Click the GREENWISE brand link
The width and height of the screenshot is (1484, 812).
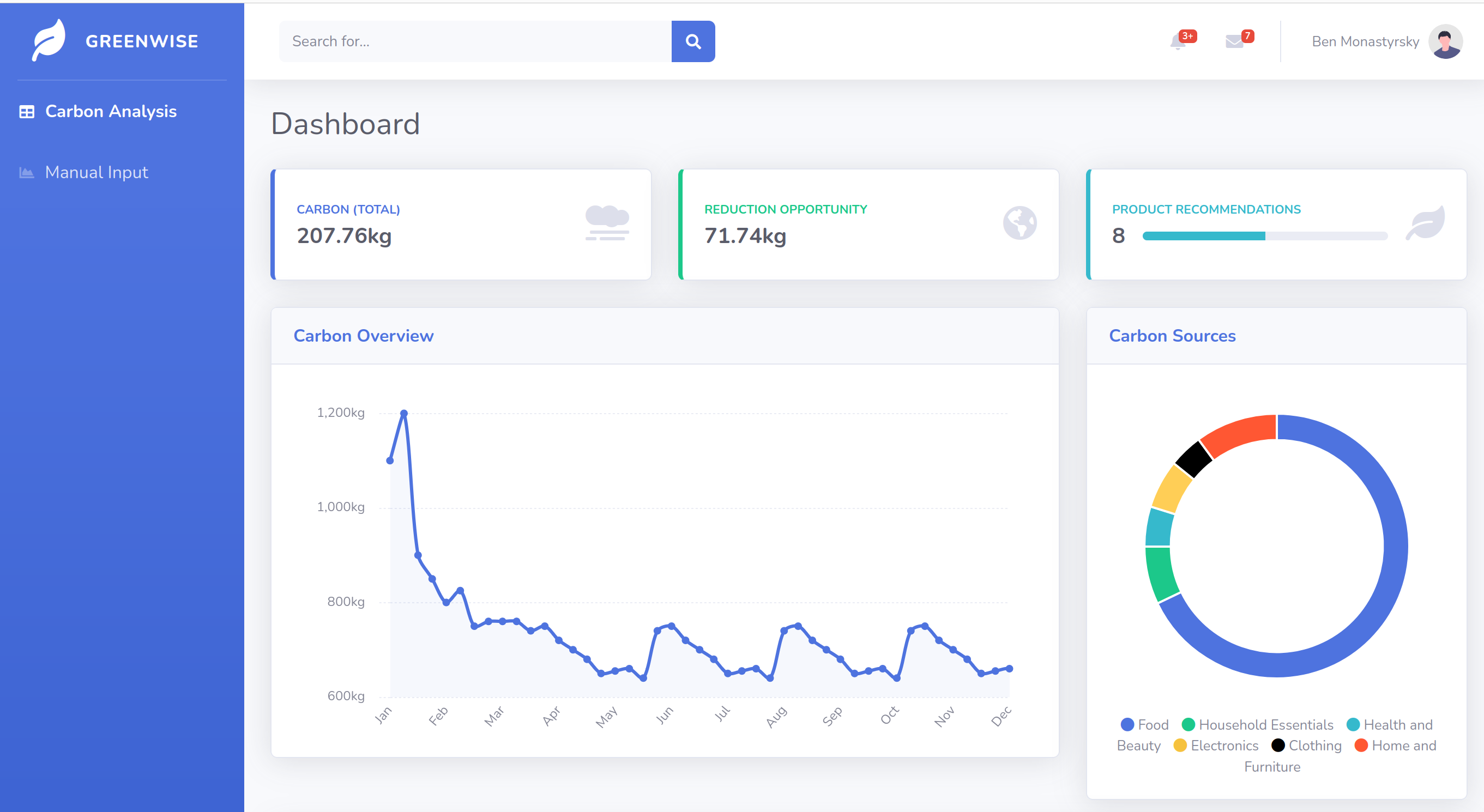(x=142, y=41)
